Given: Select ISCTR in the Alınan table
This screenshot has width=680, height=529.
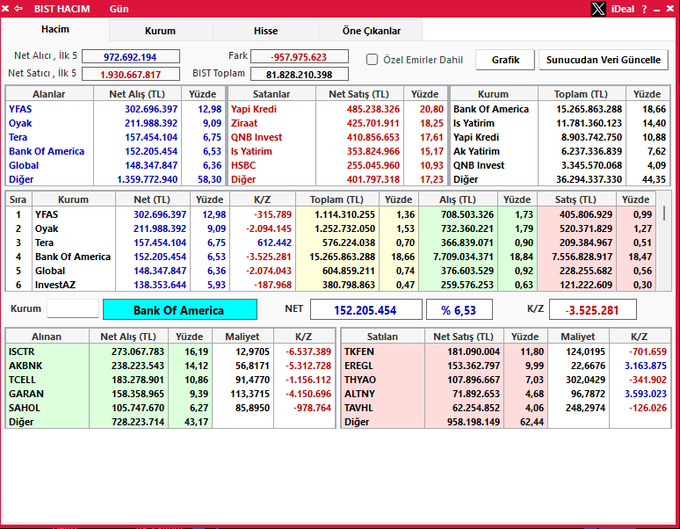Looking at the screenshot, I should click(x=22, y=352).
